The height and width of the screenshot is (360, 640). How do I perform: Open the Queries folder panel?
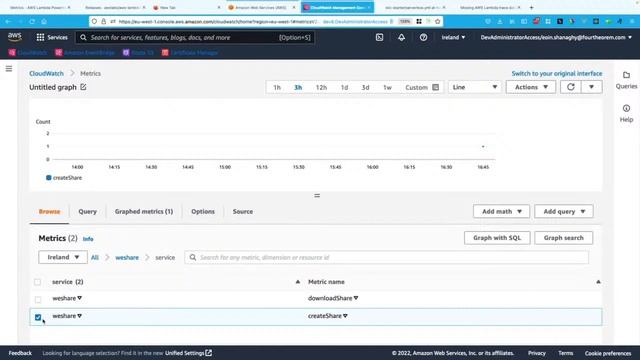(626, 80)
